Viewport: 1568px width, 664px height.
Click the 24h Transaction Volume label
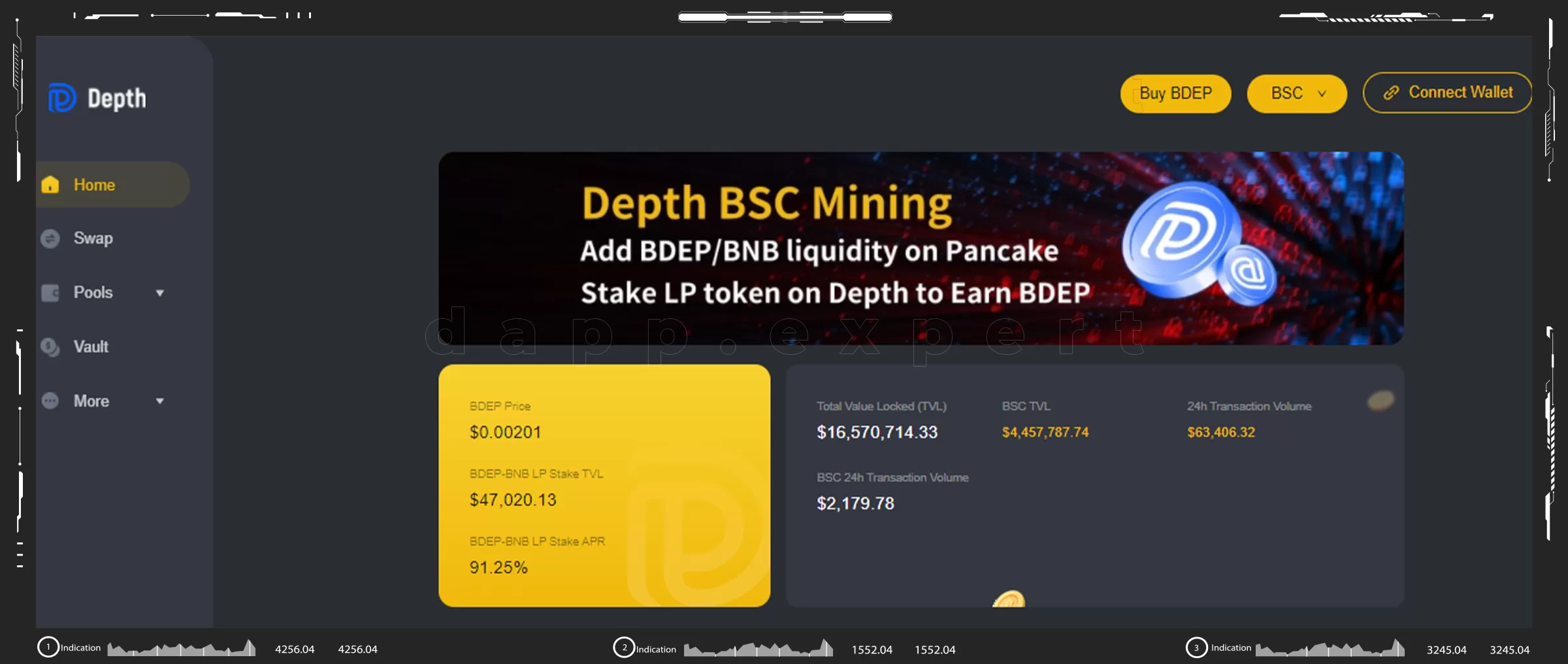tap(1249, 406)
